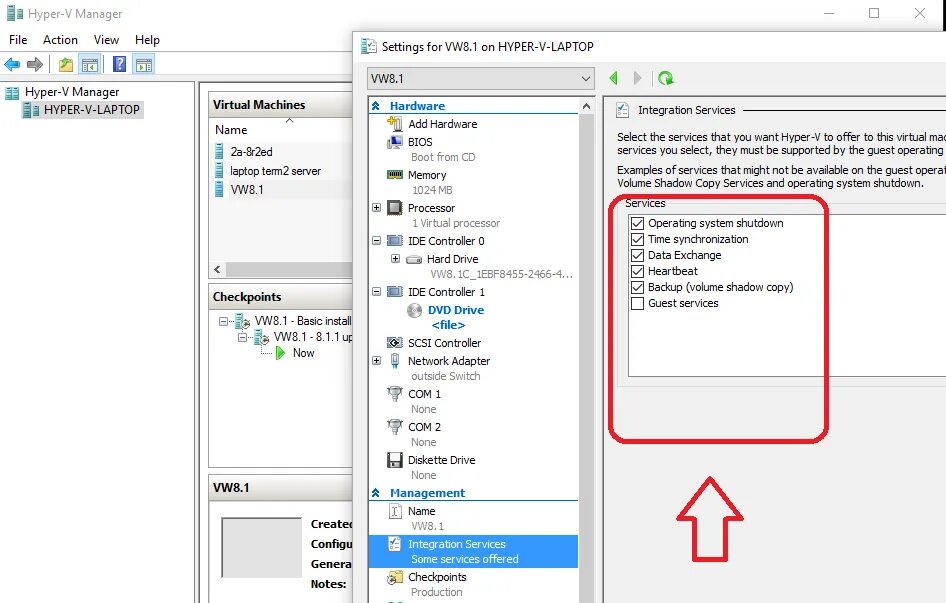Select the Processor hardware item
The image size is (946, 603).
tap(431, 208)
